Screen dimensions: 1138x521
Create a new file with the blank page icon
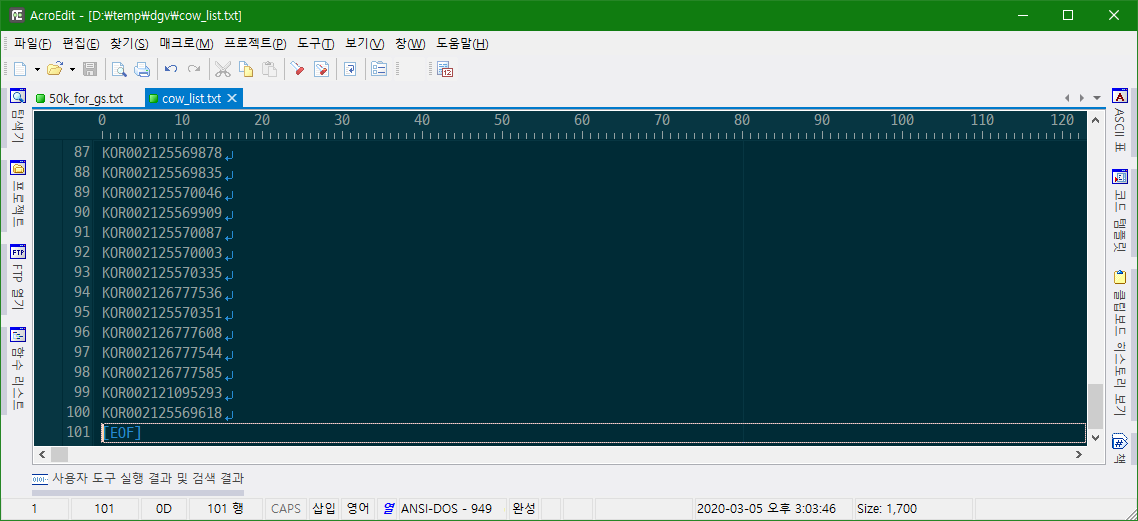coord(20,69)
